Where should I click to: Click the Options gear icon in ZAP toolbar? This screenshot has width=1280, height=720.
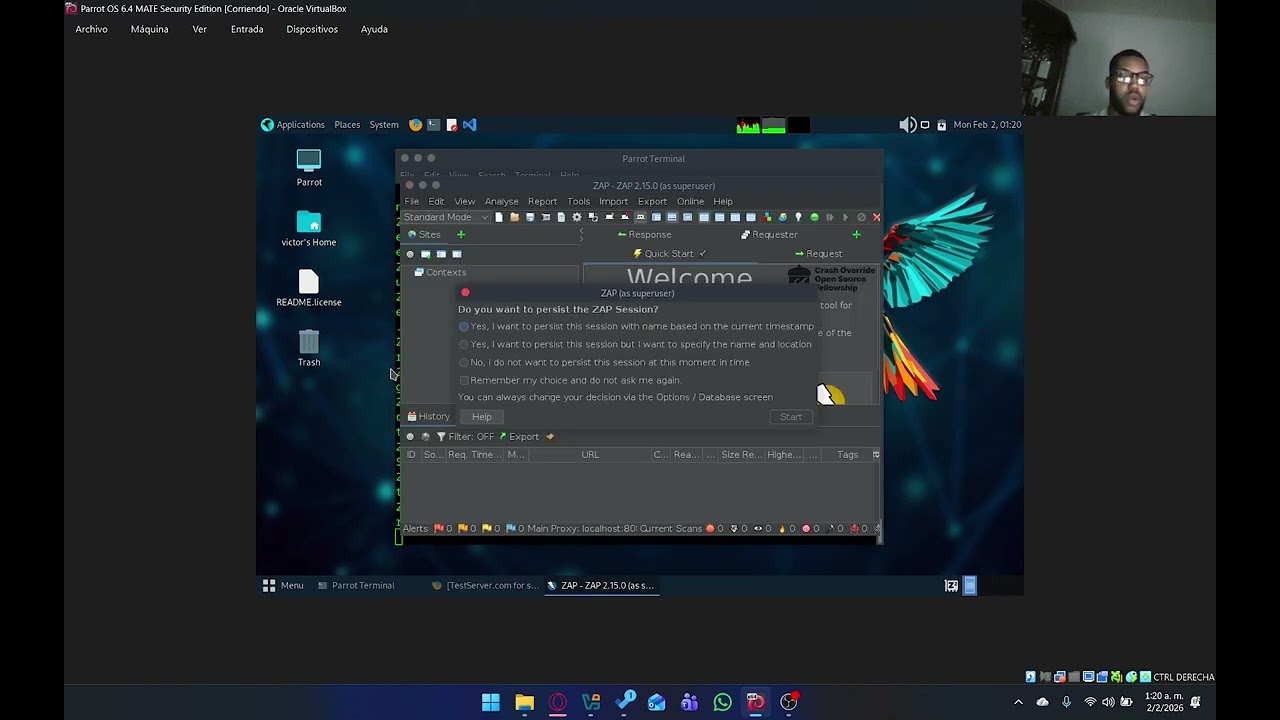point(576,217)
